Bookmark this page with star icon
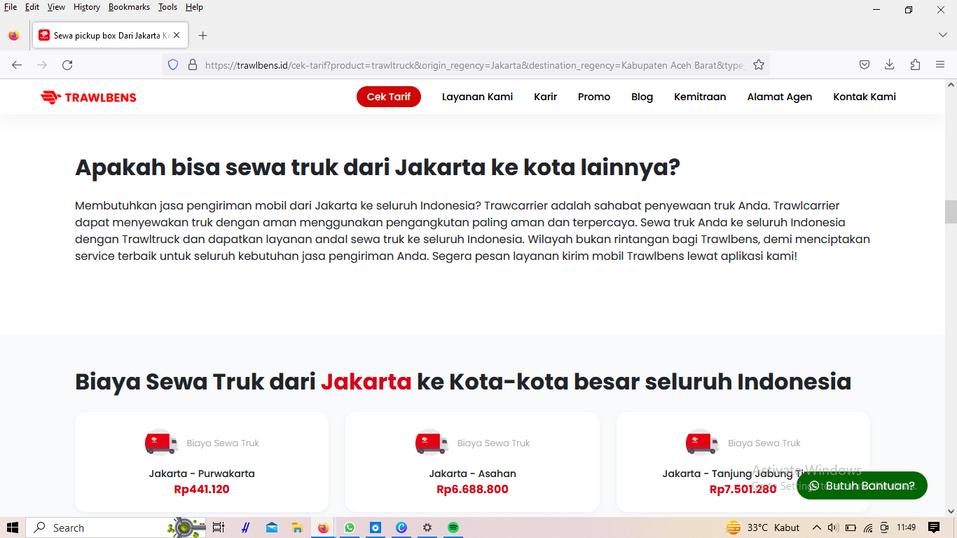Image resolution: width=957 pixels, height=538 pixels. coord(759,65)
